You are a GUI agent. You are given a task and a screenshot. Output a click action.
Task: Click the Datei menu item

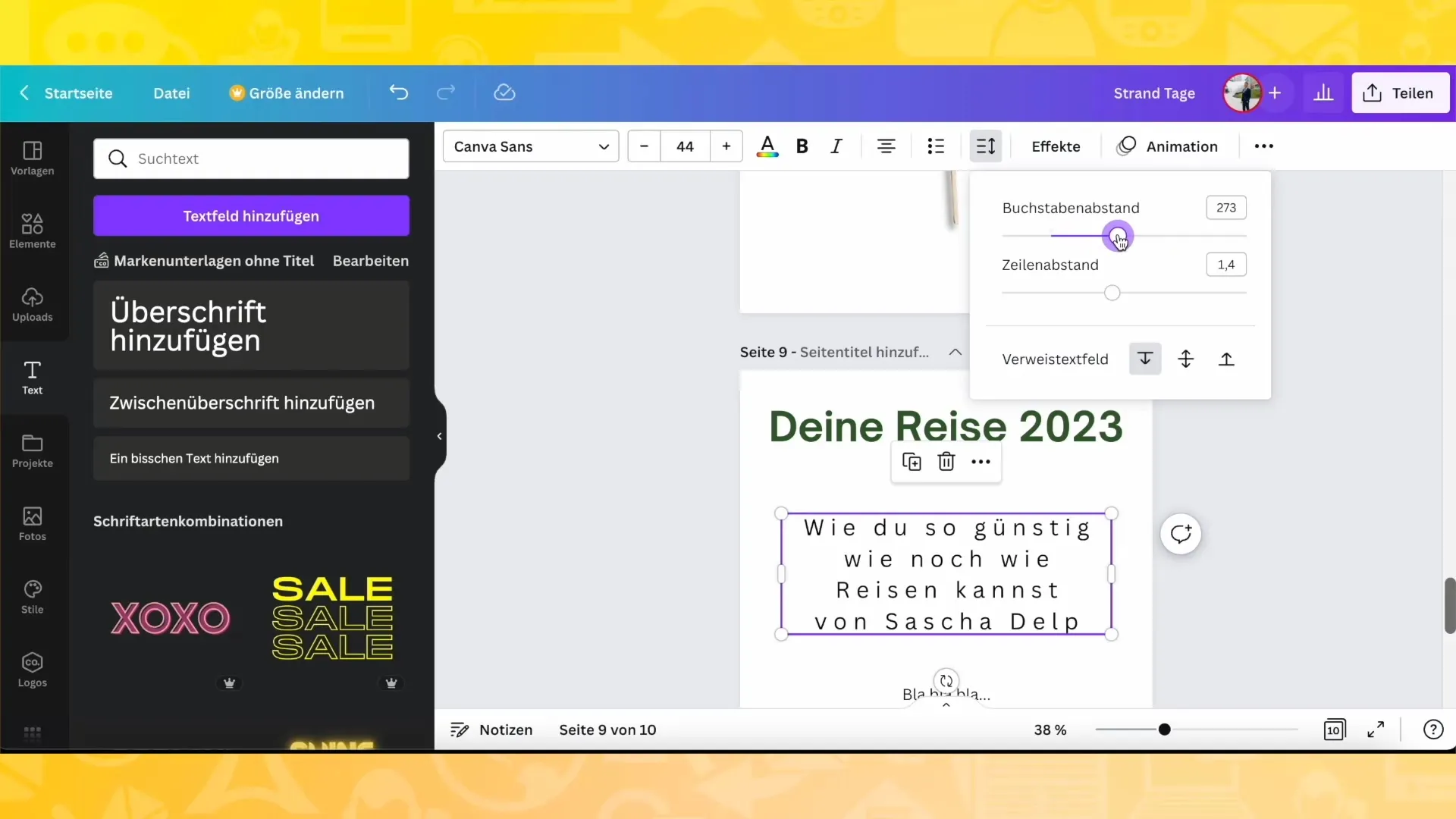tap(171, 93)
